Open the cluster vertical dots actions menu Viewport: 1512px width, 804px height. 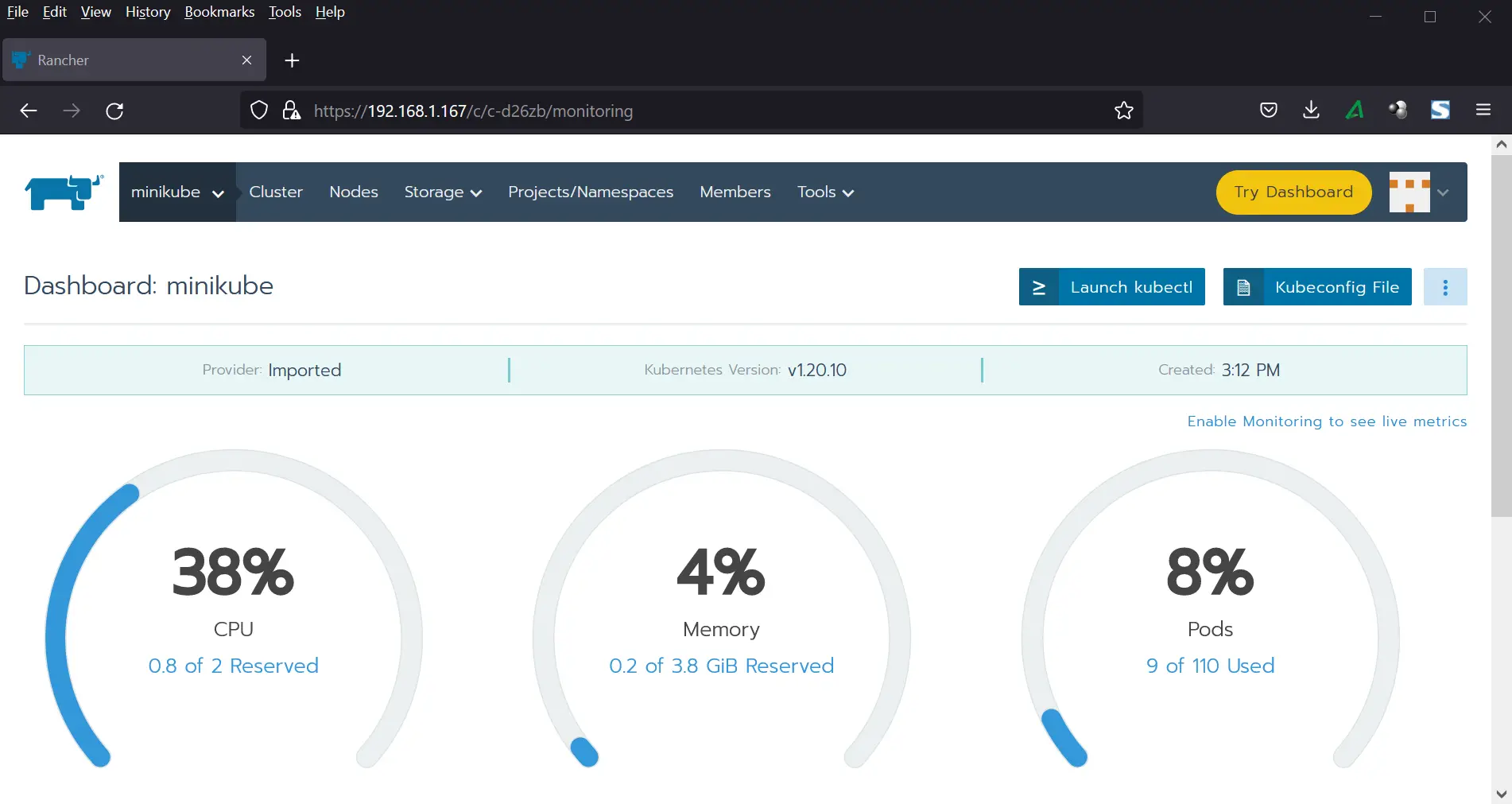pos(1445,287)
